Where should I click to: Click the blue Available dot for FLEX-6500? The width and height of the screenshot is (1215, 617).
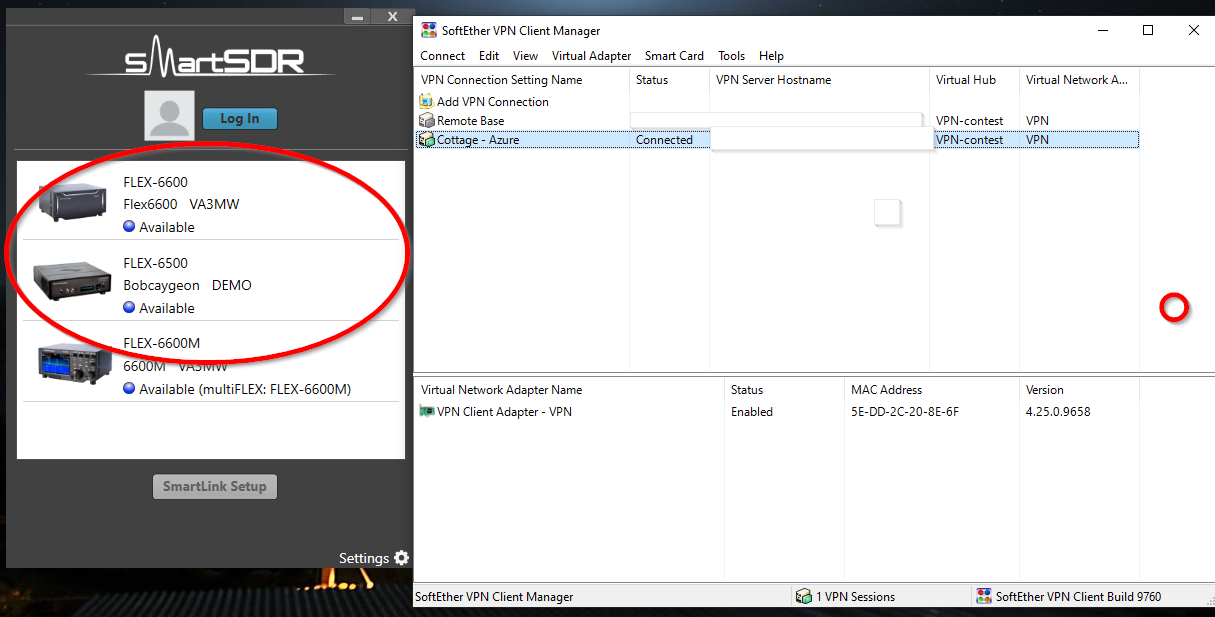(129, 308)
